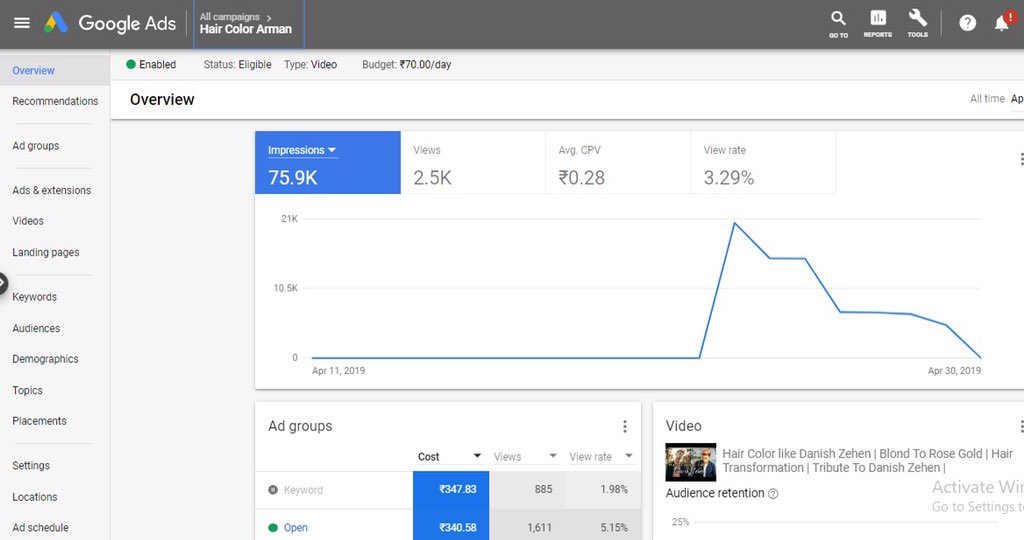Open the Demographics section

coord(45,359)
